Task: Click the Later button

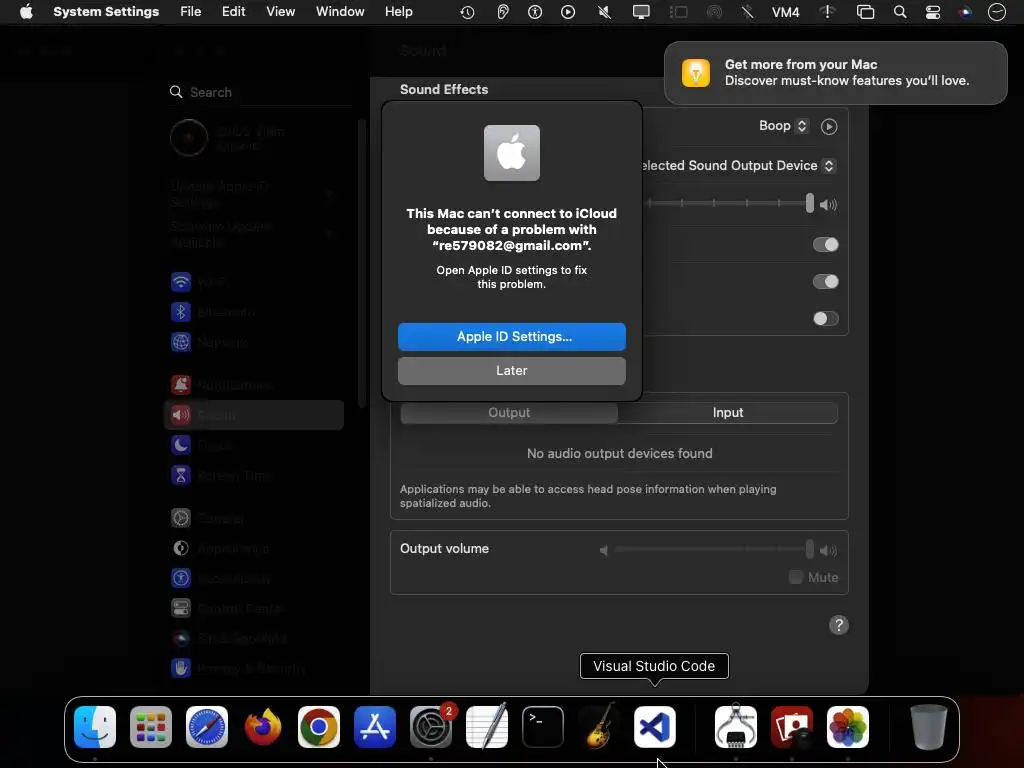Action: pos(511,371)
